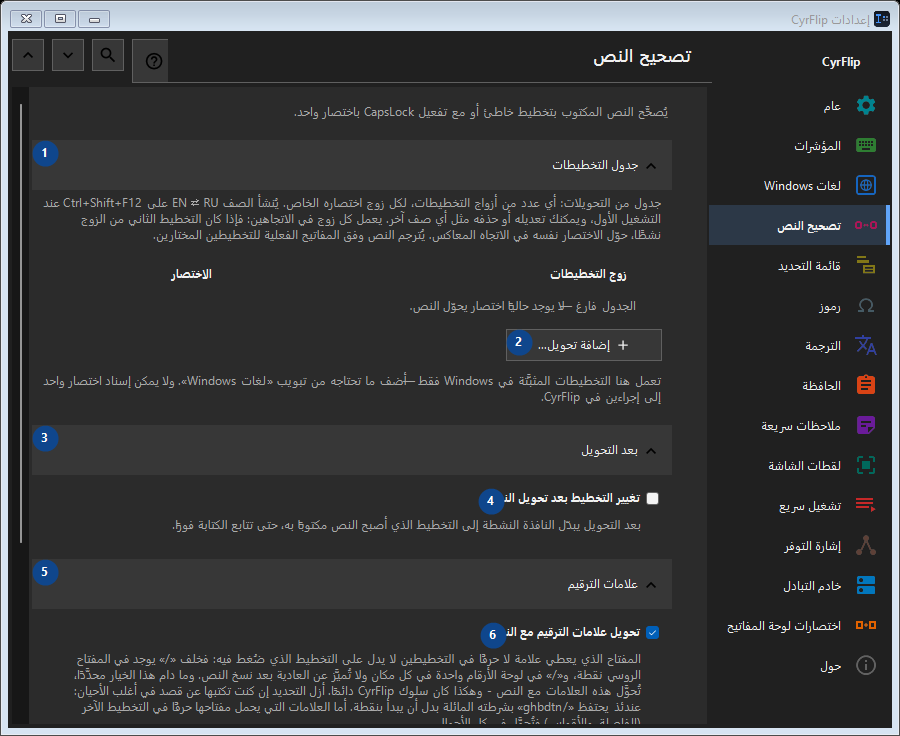Open the الترجمة tab

coord(800,345)
